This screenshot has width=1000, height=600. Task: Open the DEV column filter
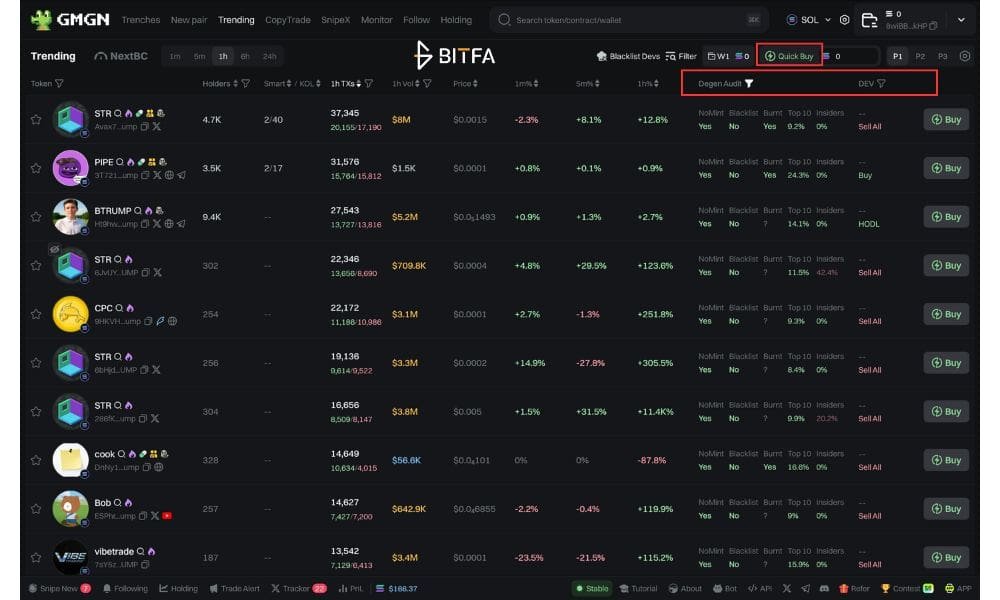coord(881,84)
